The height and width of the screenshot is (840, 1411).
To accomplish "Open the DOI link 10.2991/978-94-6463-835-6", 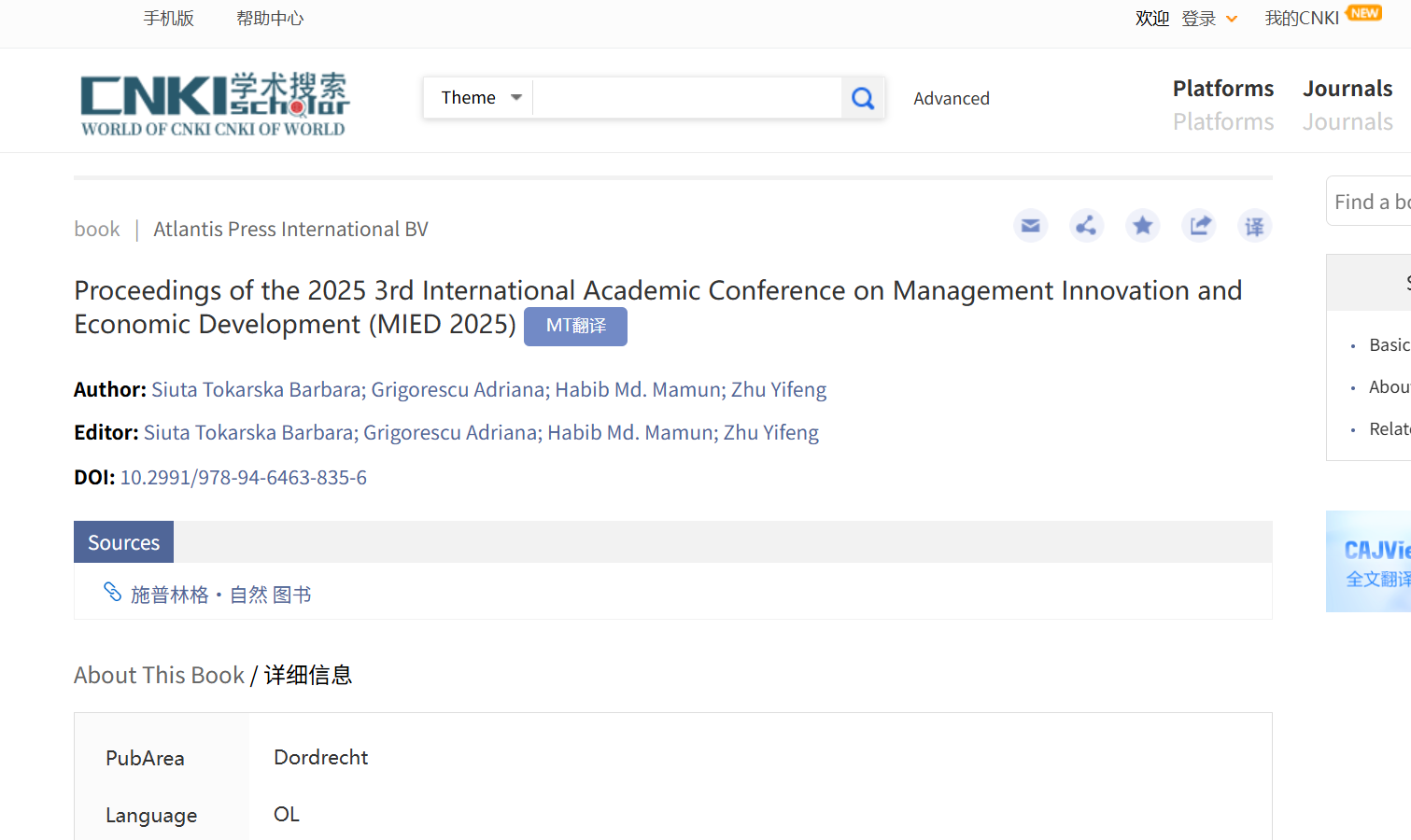I will (x=243, y=477).
